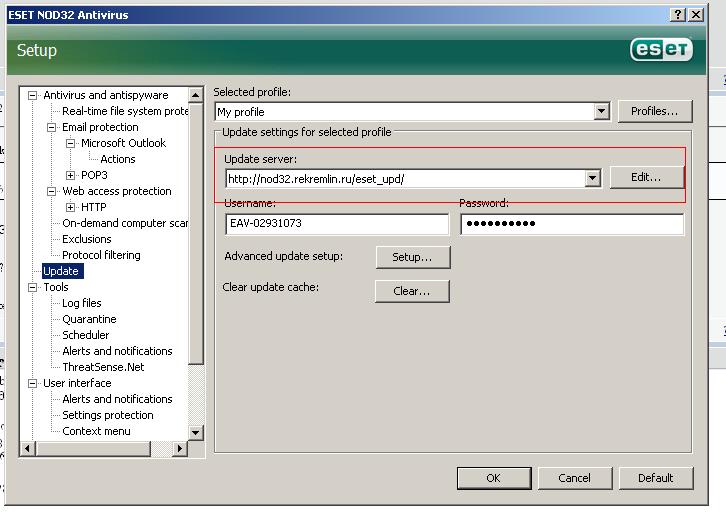Open the Selected profile dropdown arrow
This screenshot has height=517, width=726.
[x=601, y=112]
